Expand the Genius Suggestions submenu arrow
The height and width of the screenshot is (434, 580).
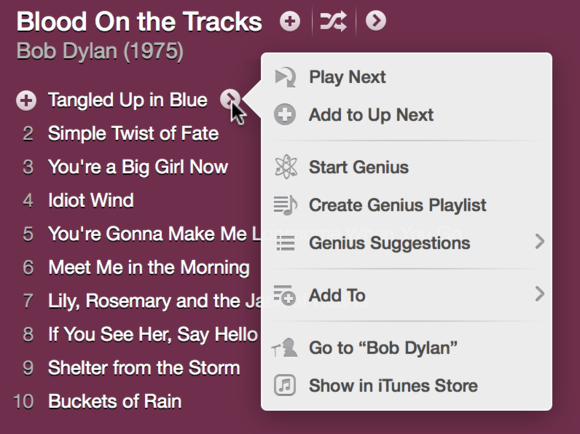tap(540, 242)
